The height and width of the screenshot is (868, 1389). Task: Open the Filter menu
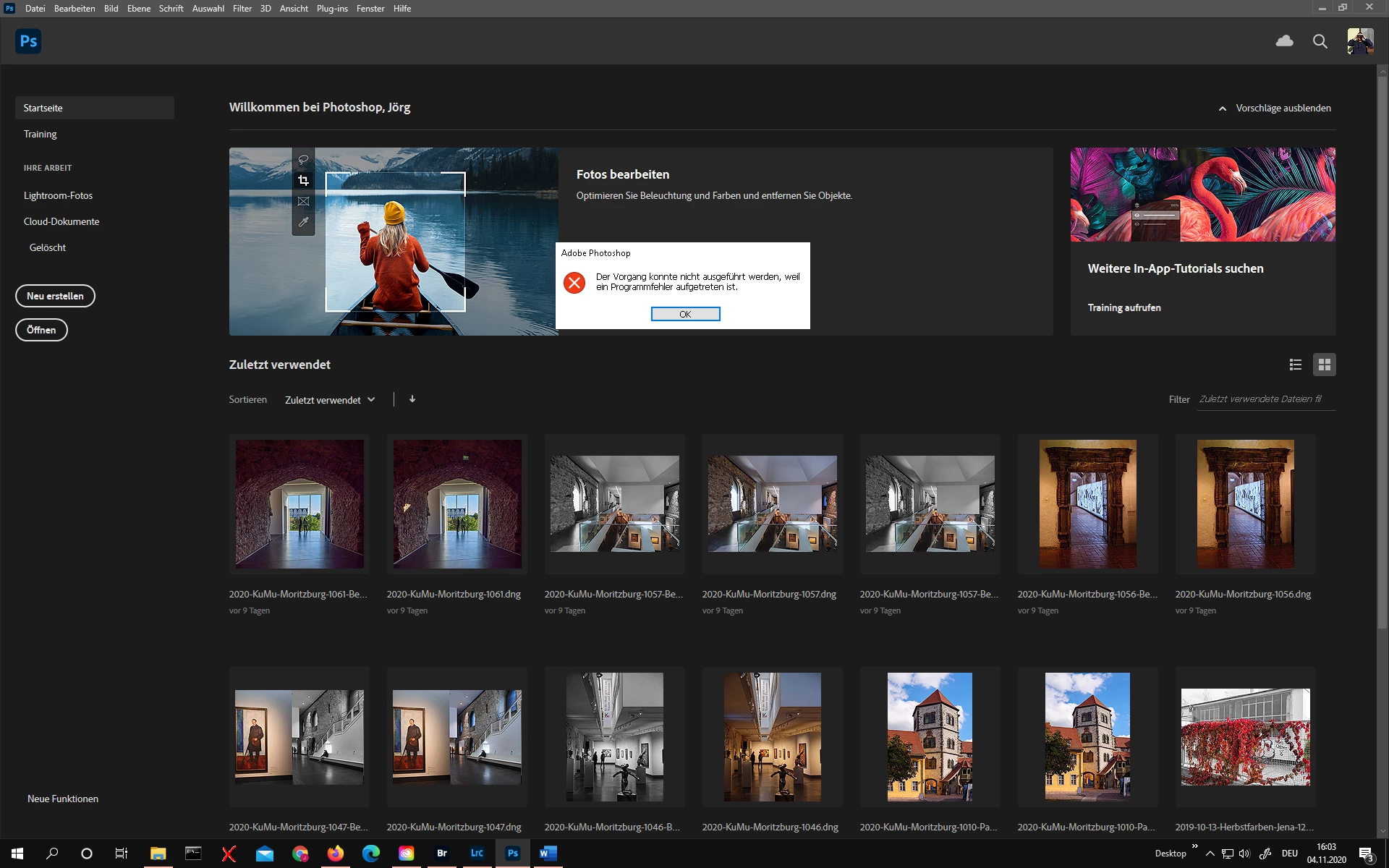click(242, 9)
